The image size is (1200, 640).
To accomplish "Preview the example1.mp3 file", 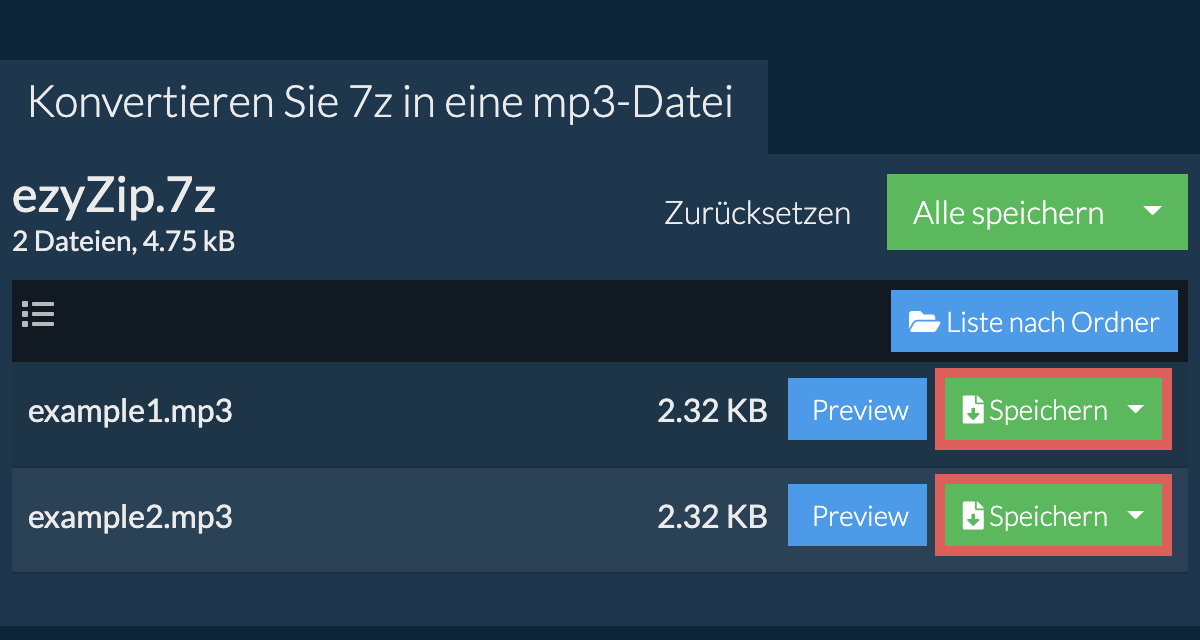I will tap(860, 411).
